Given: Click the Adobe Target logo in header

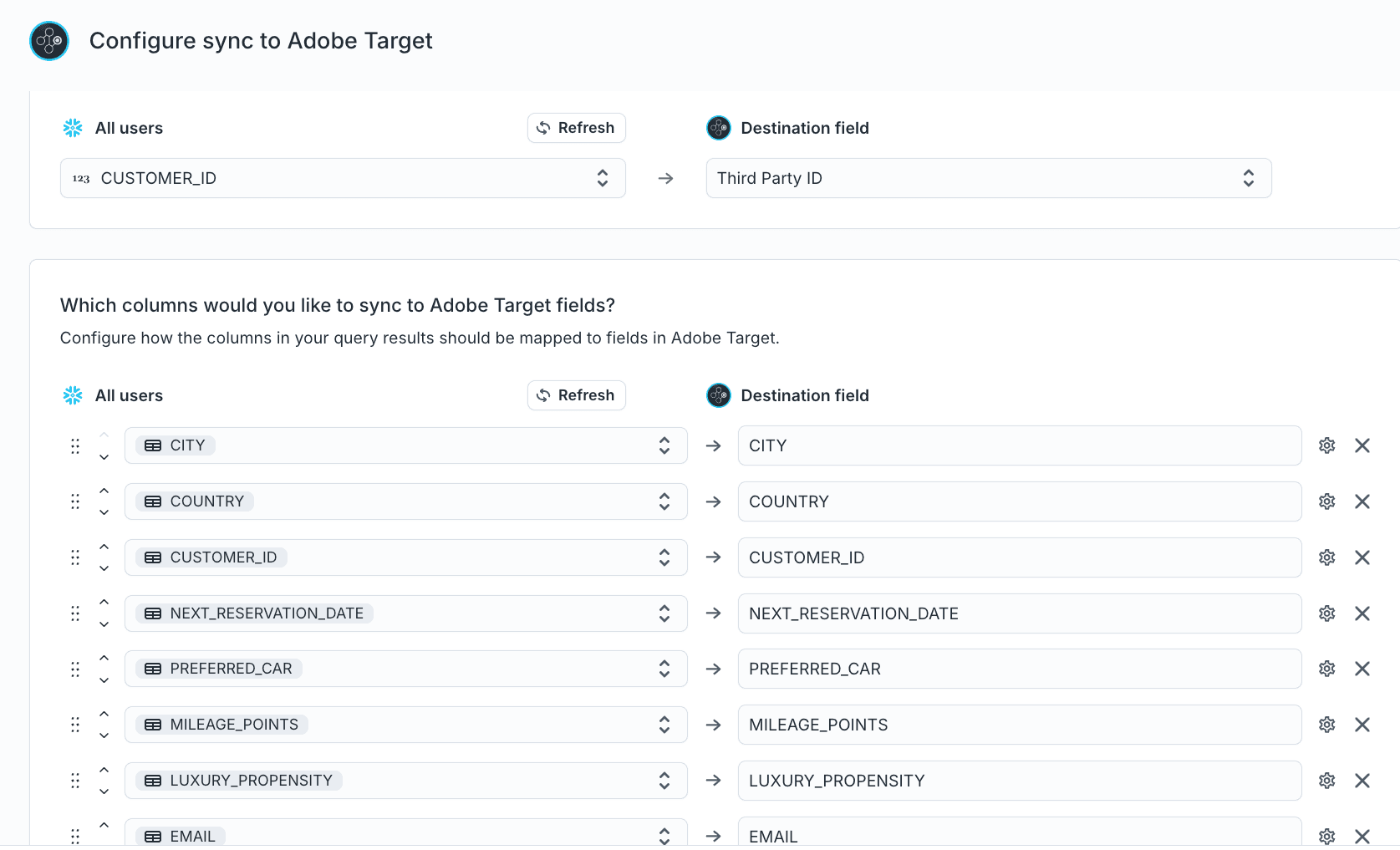Looking at the screenshot, I should coord(49,41).
